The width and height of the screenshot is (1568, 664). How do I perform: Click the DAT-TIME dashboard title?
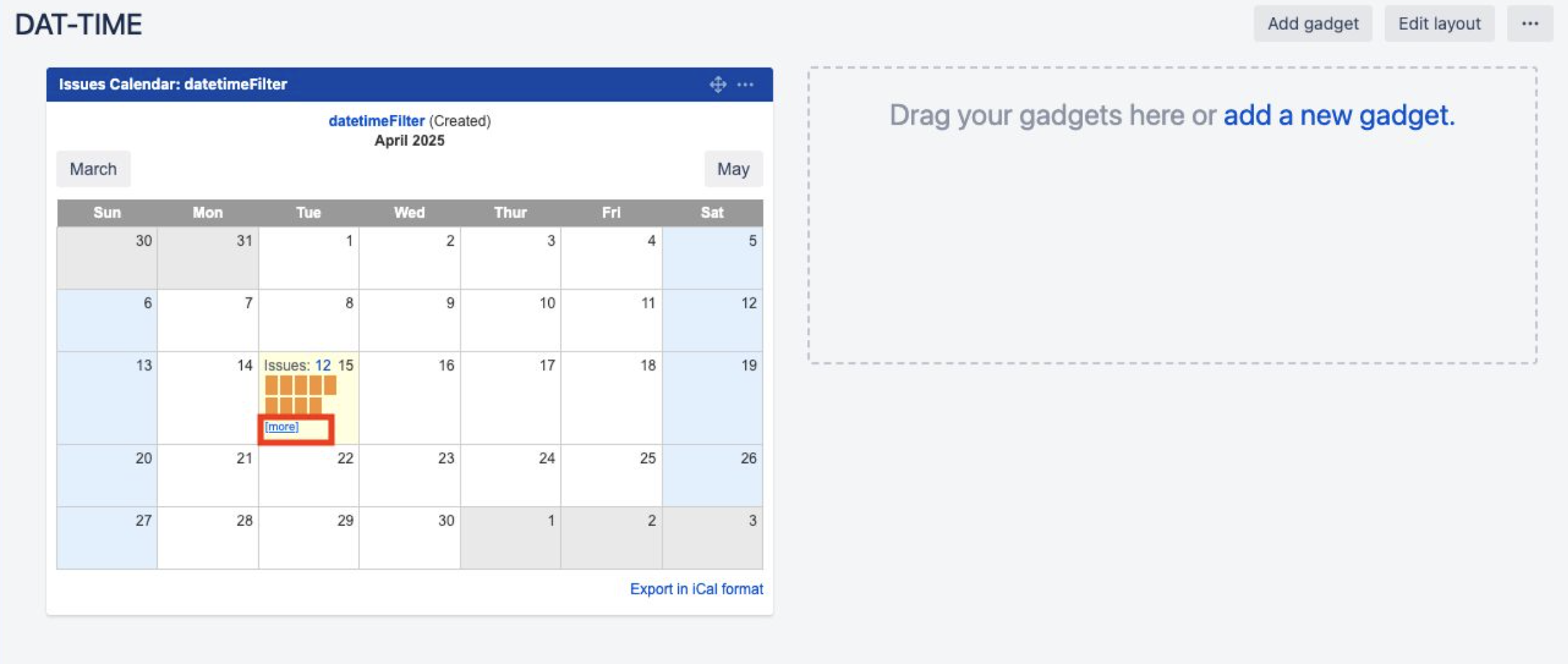[78, 24]
